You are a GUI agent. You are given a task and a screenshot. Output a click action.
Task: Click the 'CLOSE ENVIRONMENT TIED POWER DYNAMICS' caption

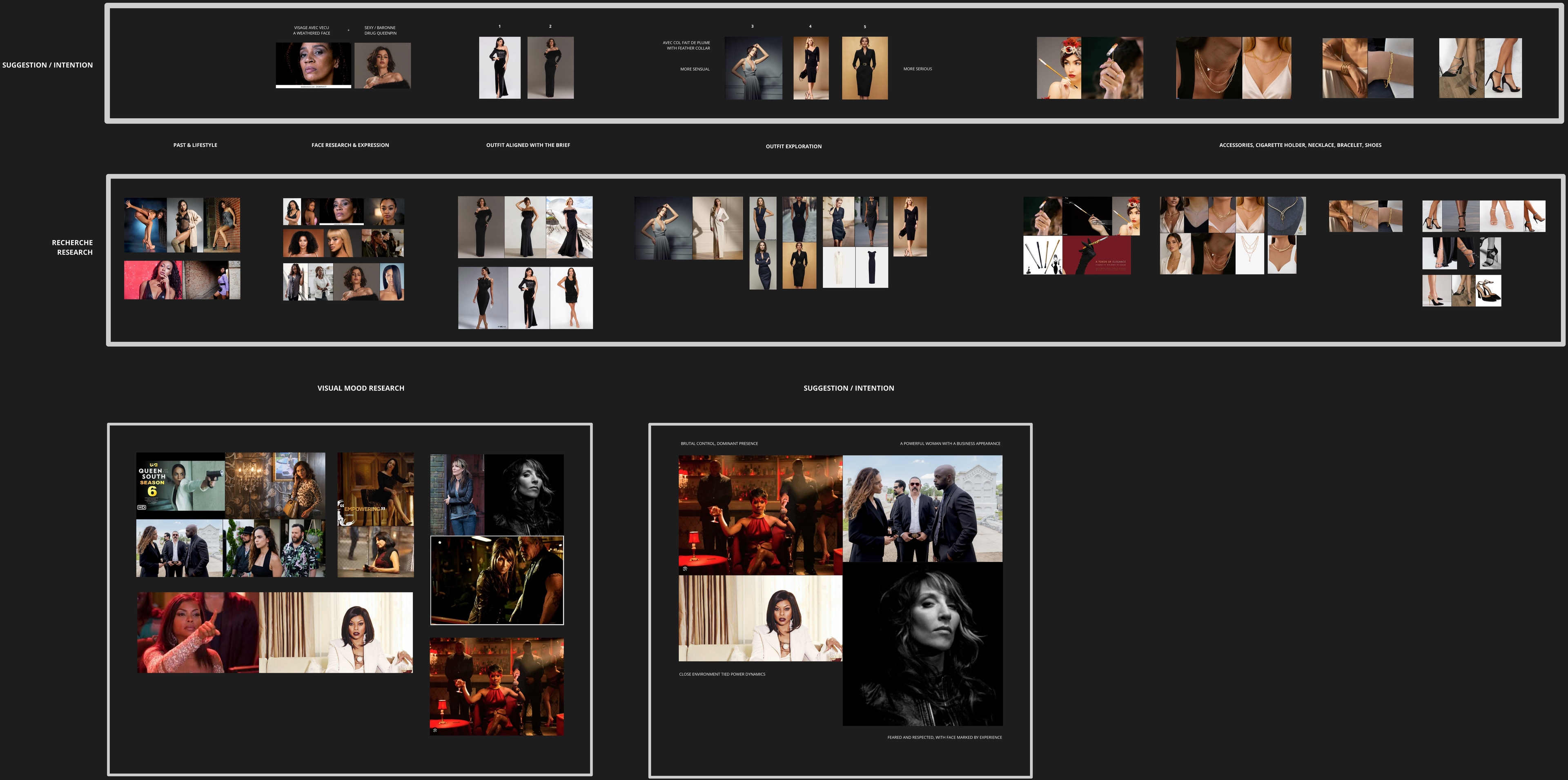coord(722,675)
